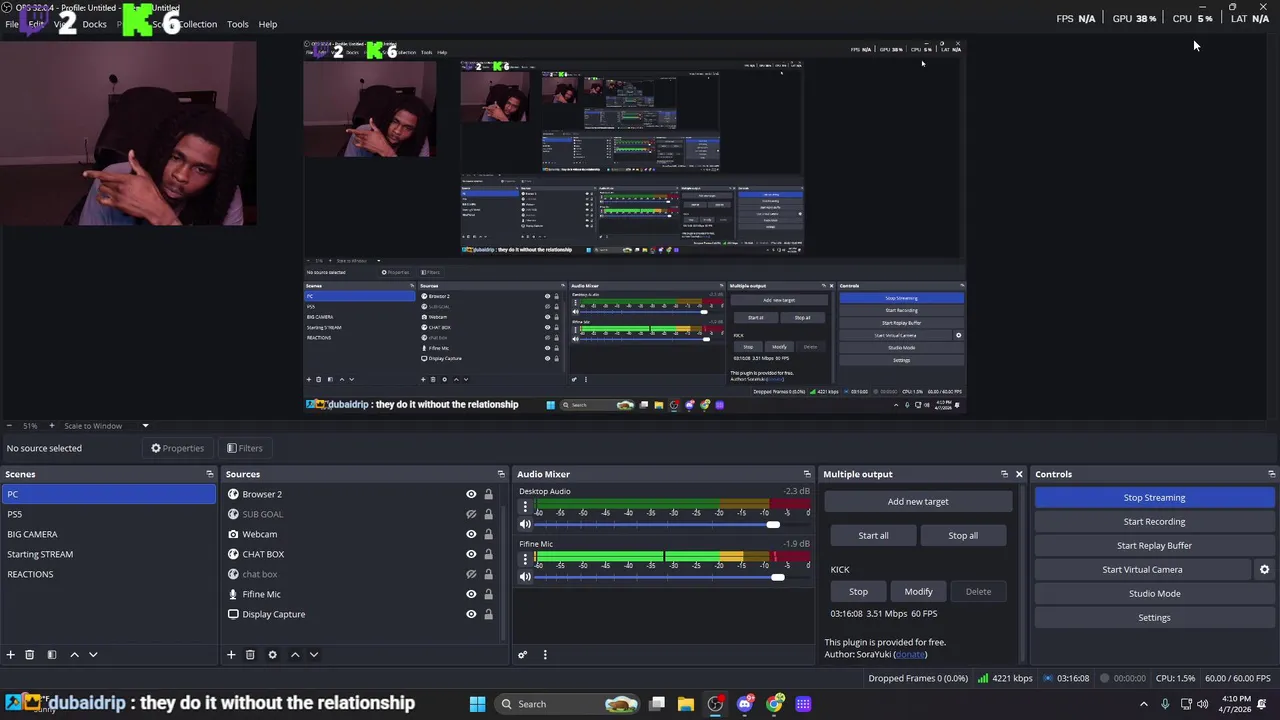Add a new scene with plus icon

[x=10, y=654]
